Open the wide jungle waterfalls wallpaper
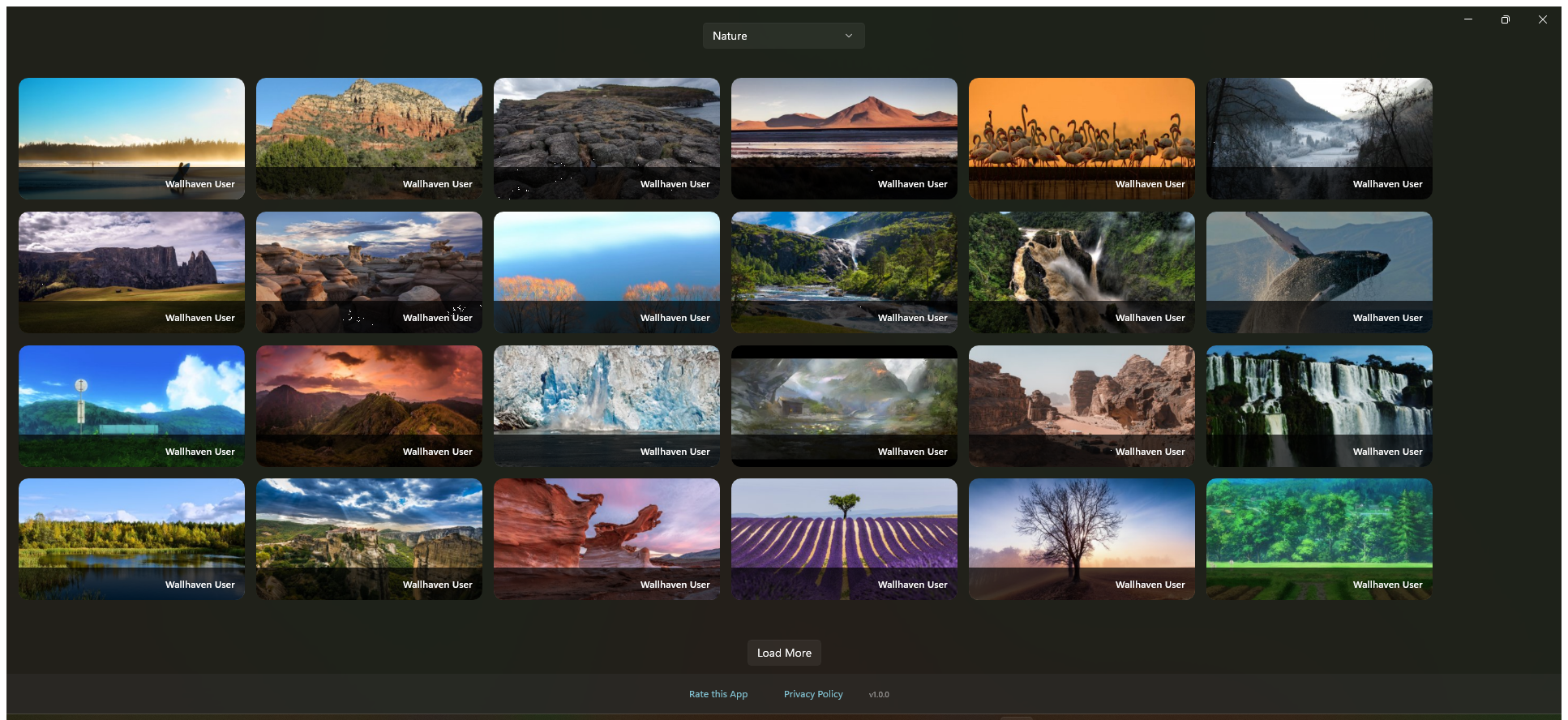 coord(1319,406)
